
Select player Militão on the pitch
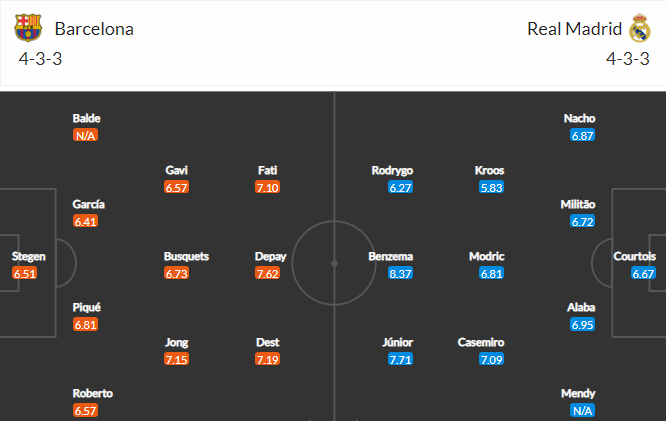pyautogui.click(x=579, y=204)
